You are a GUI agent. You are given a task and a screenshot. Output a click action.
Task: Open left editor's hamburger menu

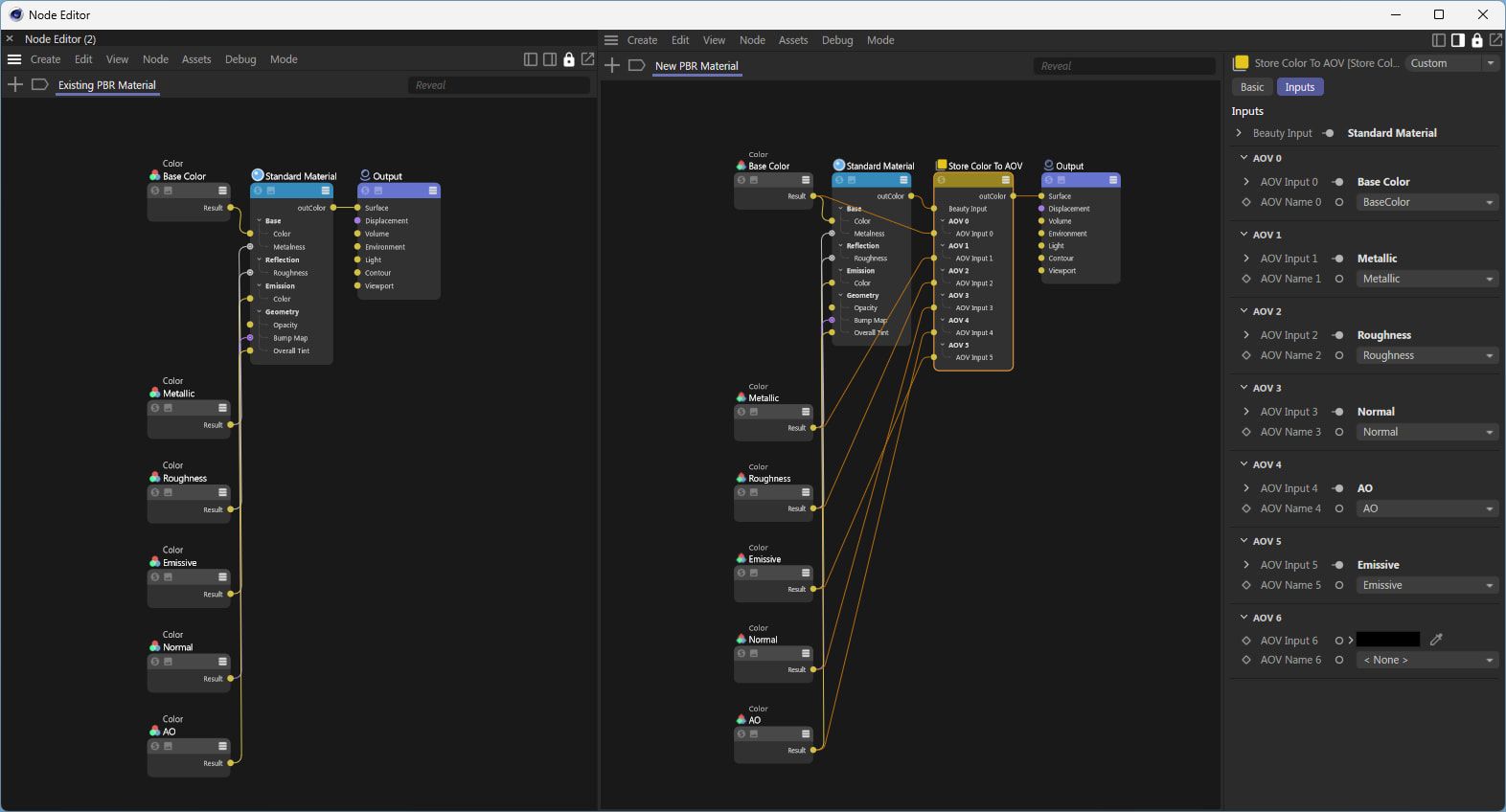(14, 59)
